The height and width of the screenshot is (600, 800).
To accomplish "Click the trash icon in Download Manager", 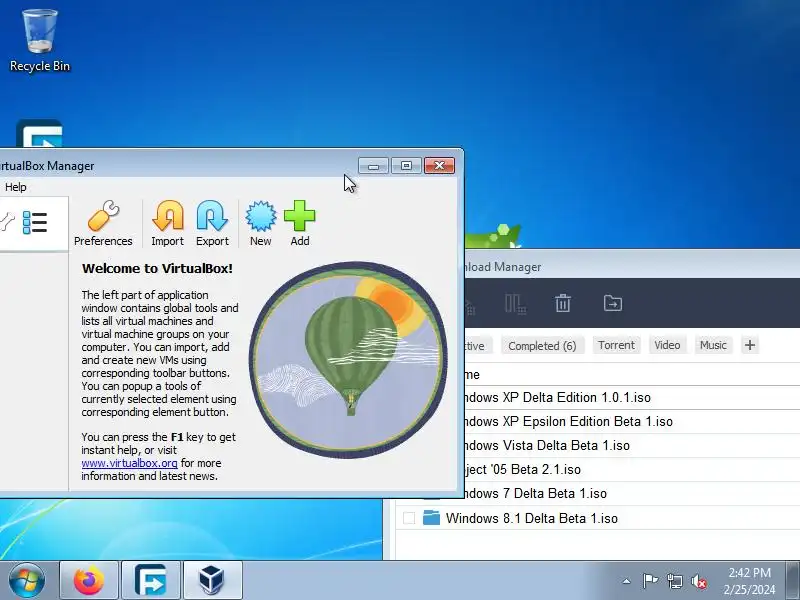I will click(x=563, y=303).
